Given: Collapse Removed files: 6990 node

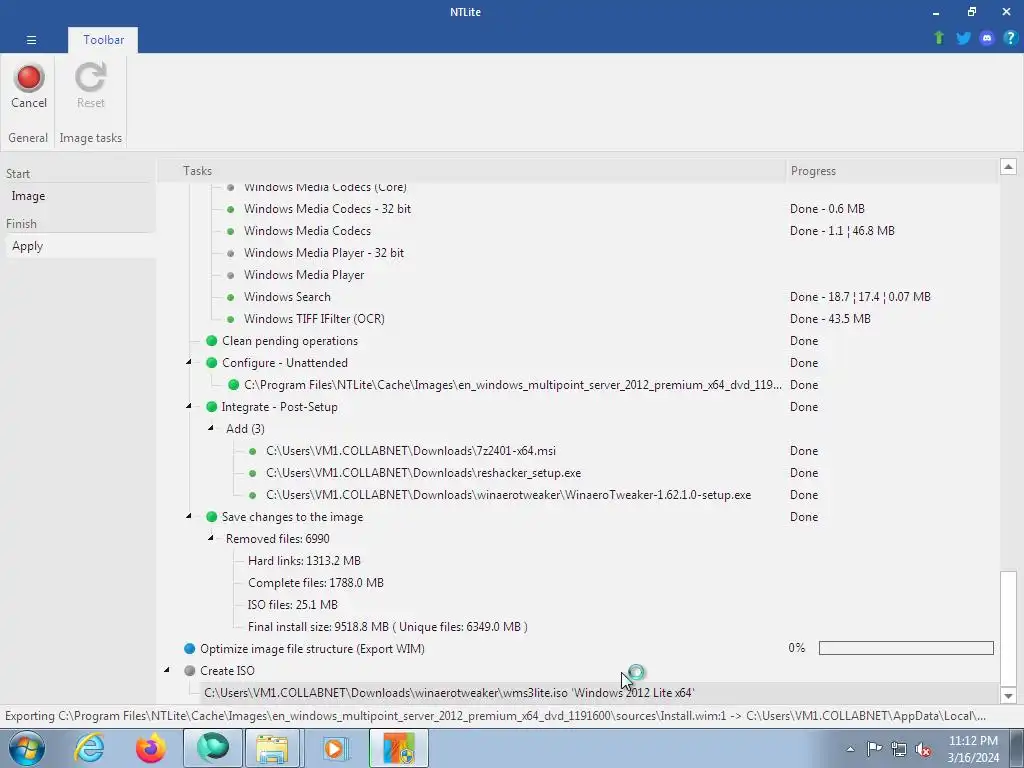Looking at the screenshot, I should pyautogui.click(x=210, y=537).
